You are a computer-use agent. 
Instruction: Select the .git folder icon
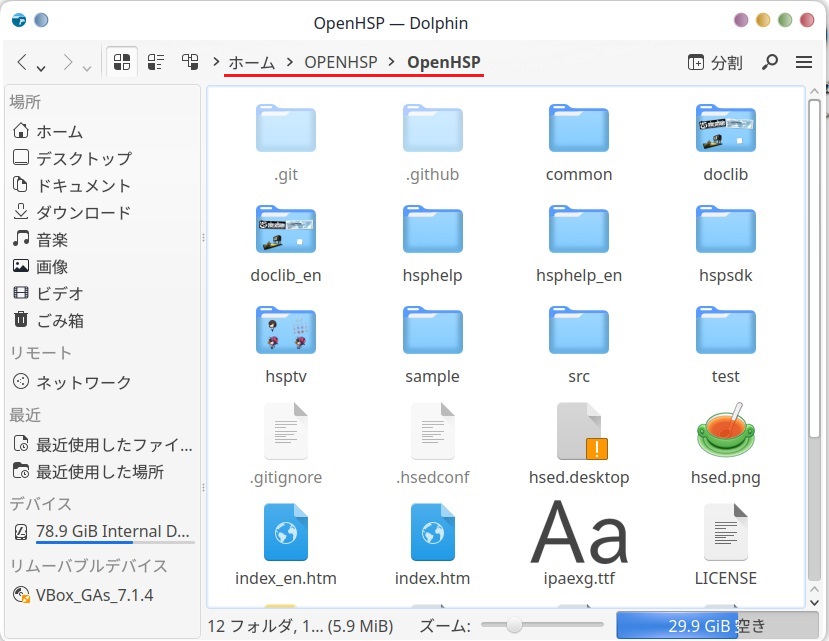[285, 128]
